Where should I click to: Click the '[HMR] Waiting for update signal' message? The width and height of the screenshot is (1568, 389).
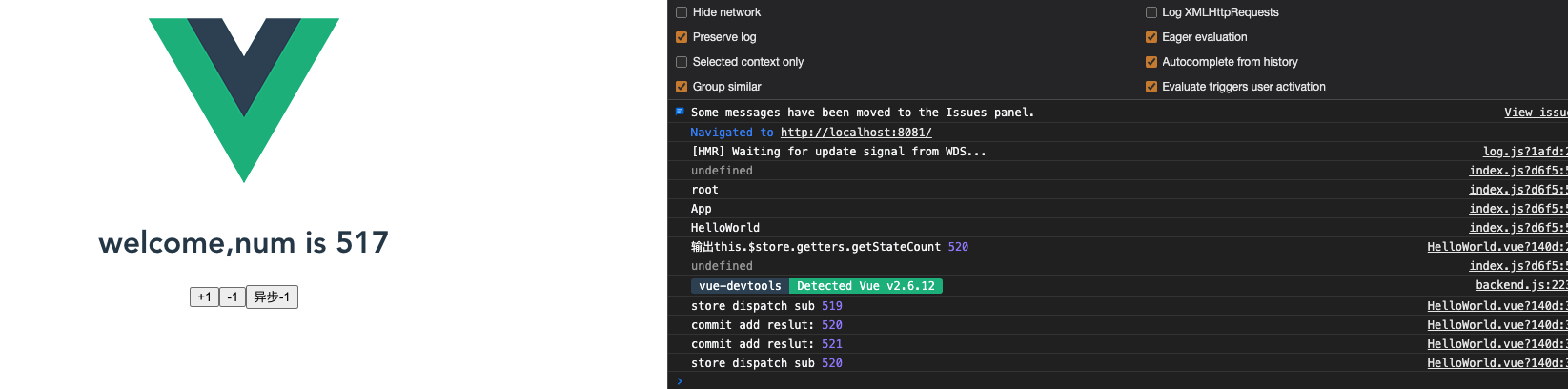coord(839,152)
